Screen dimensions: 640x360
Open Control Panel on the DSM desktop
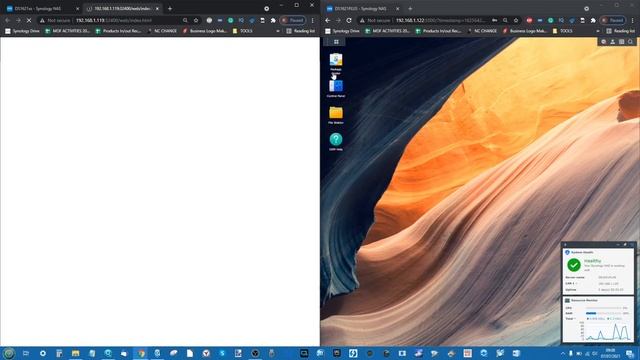336,88
